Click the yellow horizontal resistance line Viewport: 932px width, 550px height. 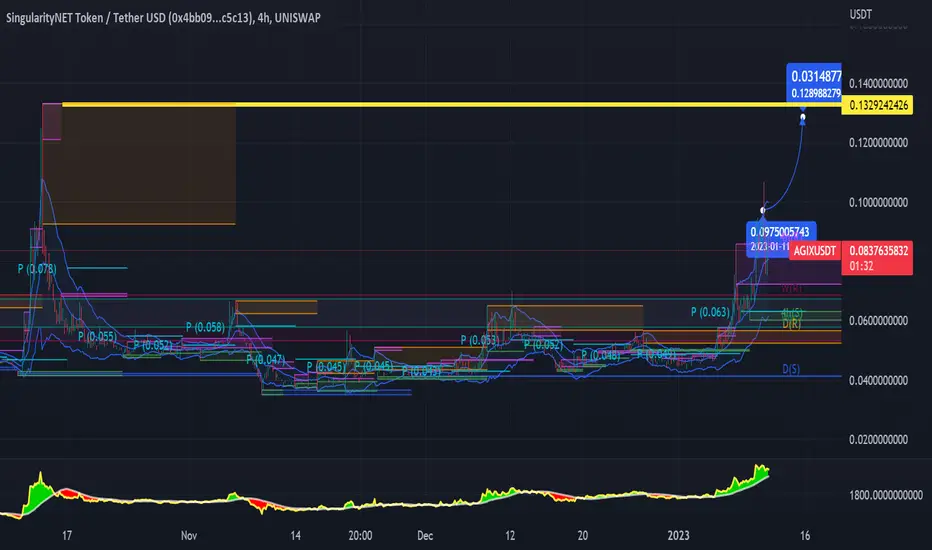pyautogui.click(x=500, y=104)
